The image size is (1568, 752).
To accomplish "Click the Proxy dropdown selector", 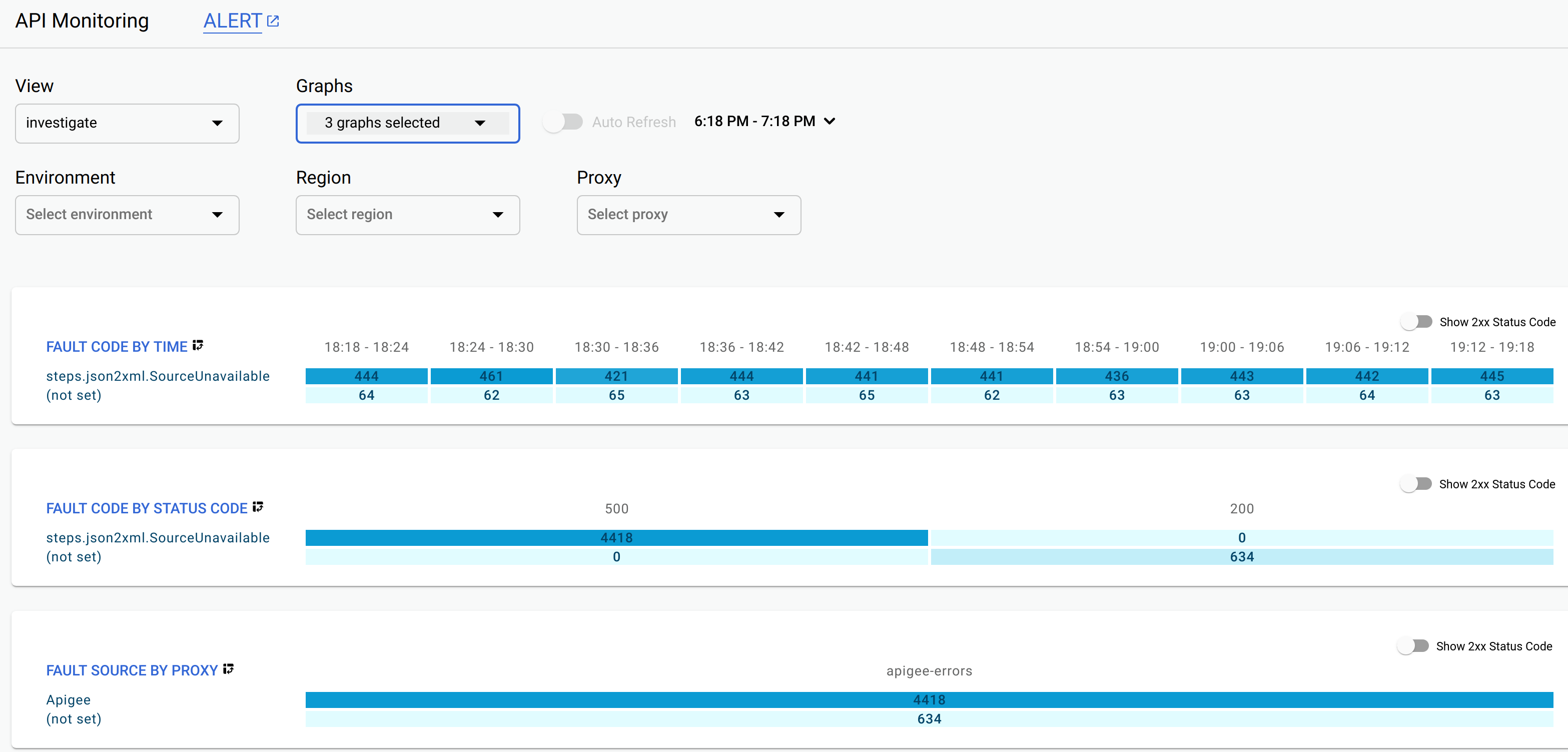I will pyautogui.click(x=688, y=215).
